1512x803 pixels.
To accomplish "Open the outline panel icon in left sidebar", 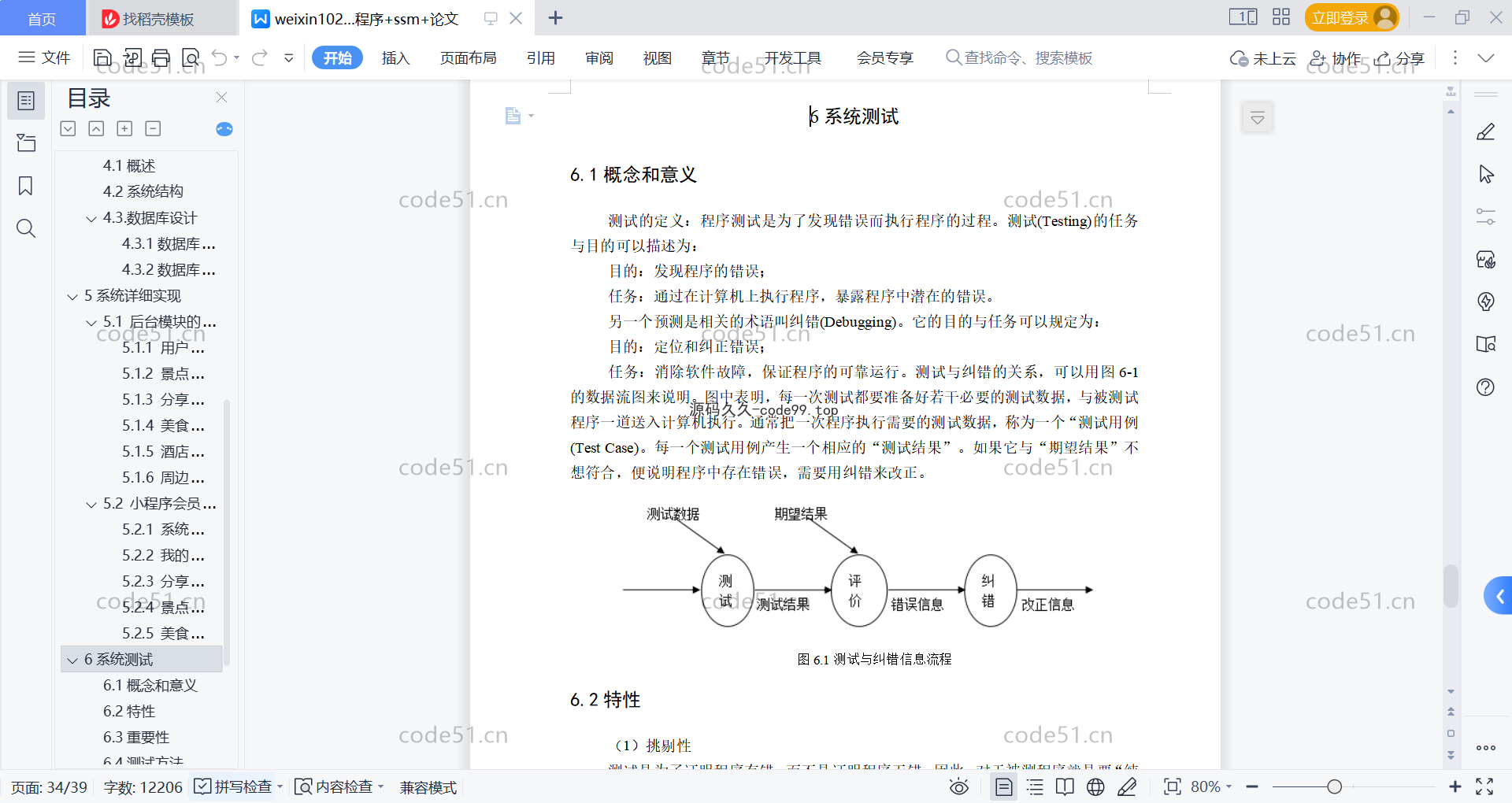I will point(26,101).
